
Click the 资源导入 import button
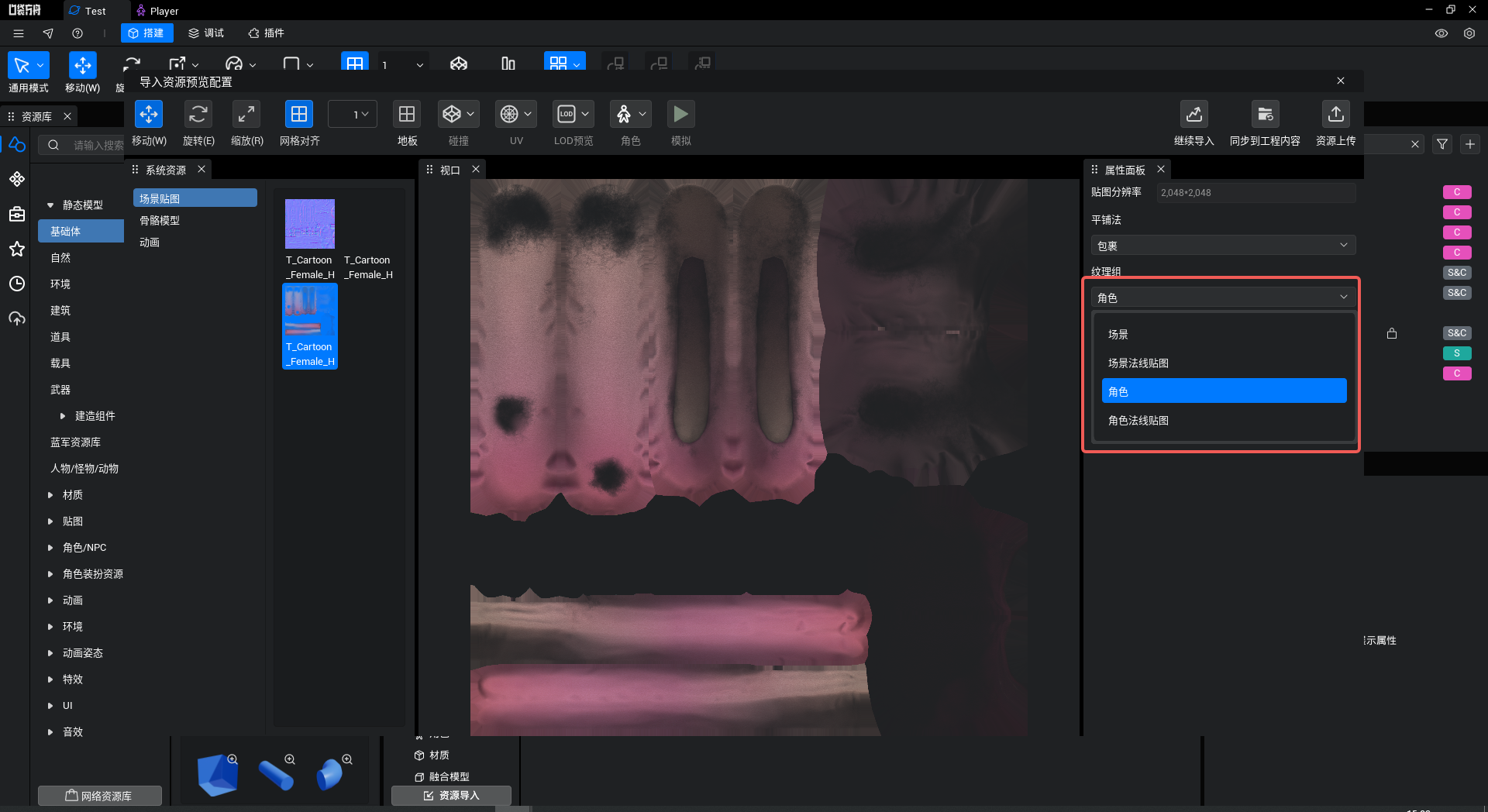(451, 796)
